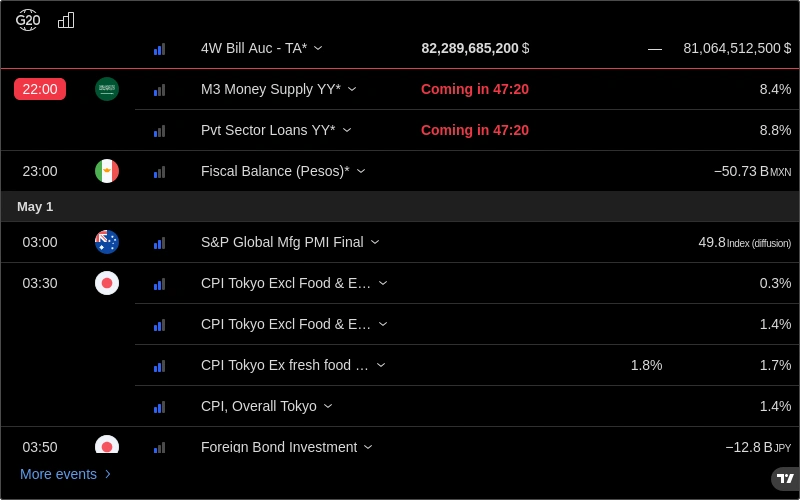Click Foreign Bond Investment event name

(279, 447)
